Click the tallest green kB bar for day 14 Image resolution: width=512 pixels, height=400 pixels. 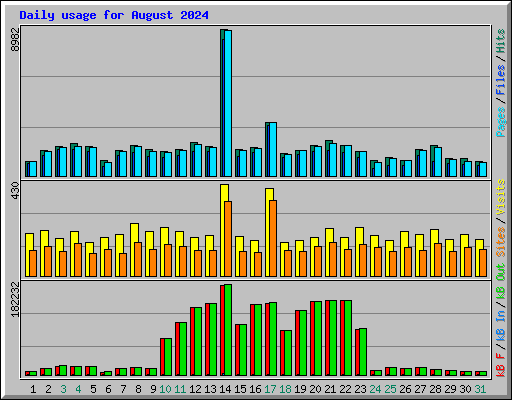[228, 330]
